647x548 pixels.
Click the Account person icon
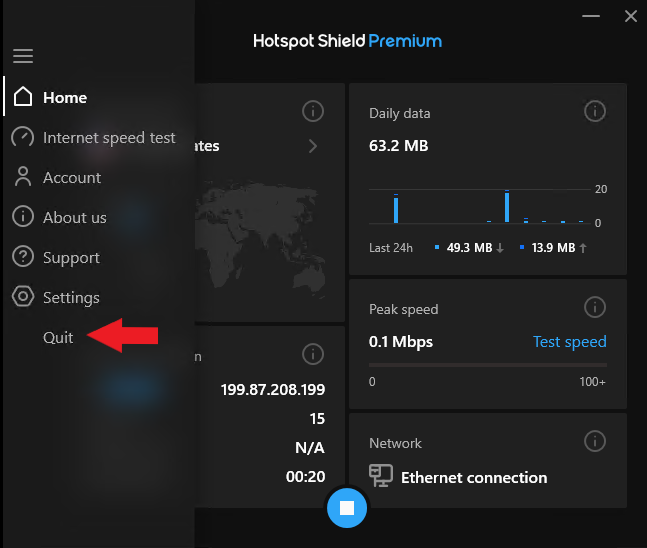[23, 177]
